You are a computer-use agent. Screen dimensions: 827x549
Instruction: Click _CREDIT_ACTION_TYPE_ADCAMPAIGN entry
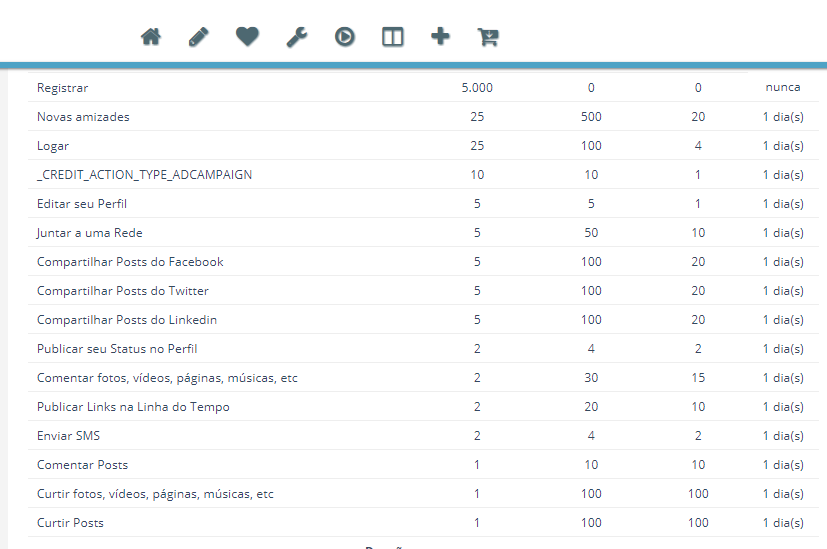[144, 175]
